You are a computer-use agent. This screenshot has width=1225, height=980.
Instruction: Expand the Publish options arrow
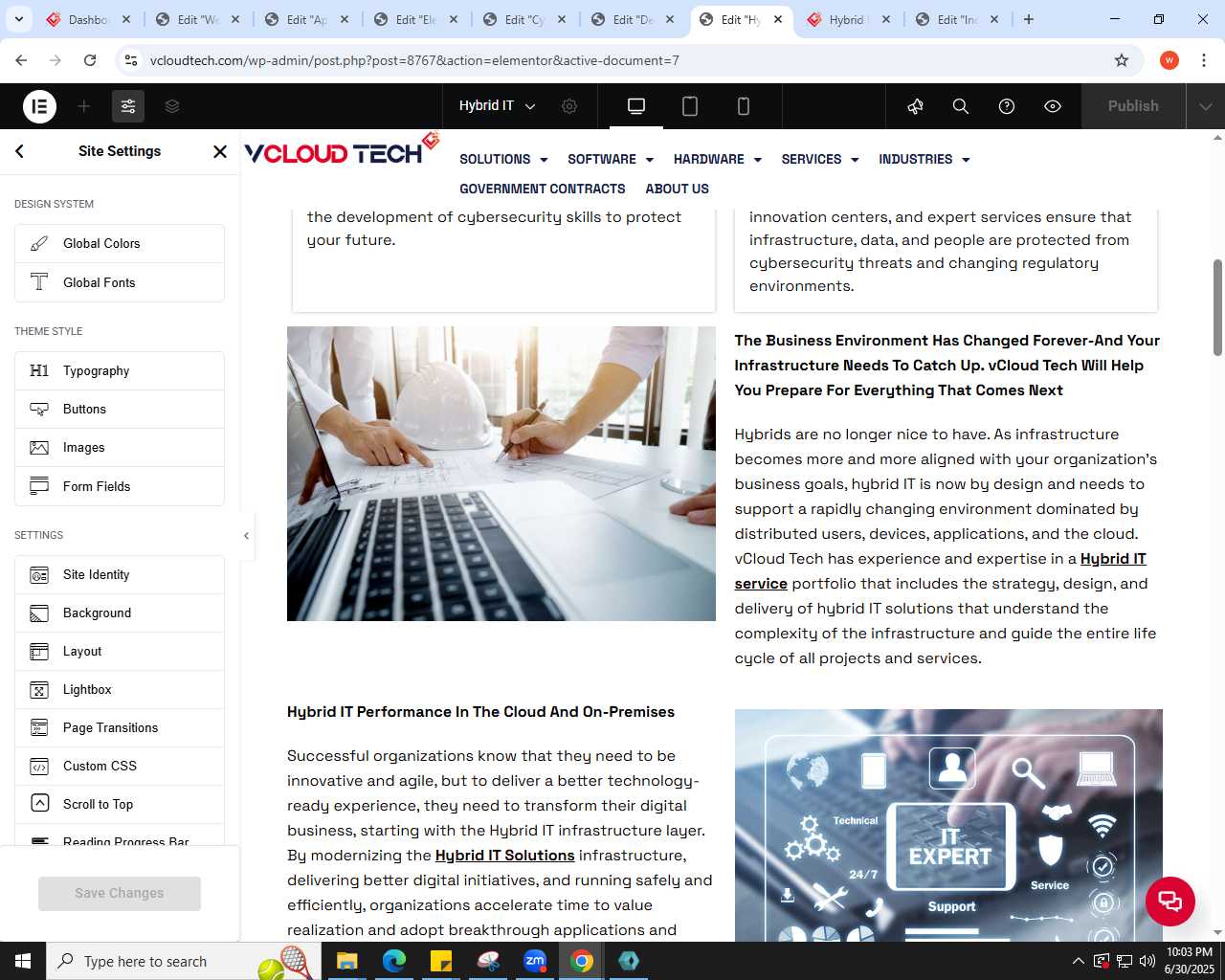tap(1206, 106)
